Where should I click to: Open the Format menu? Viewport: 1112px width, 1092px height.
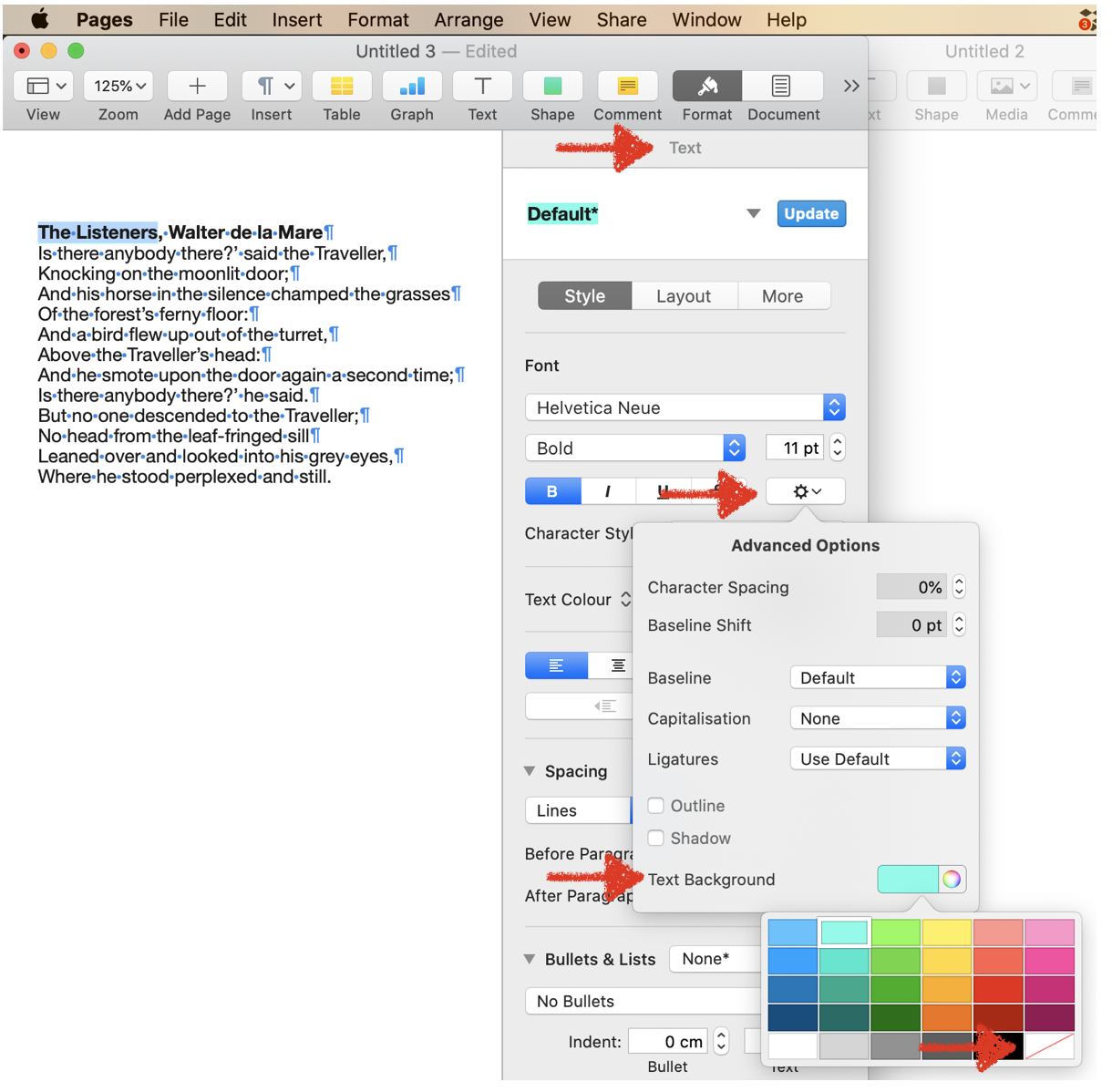378,19
